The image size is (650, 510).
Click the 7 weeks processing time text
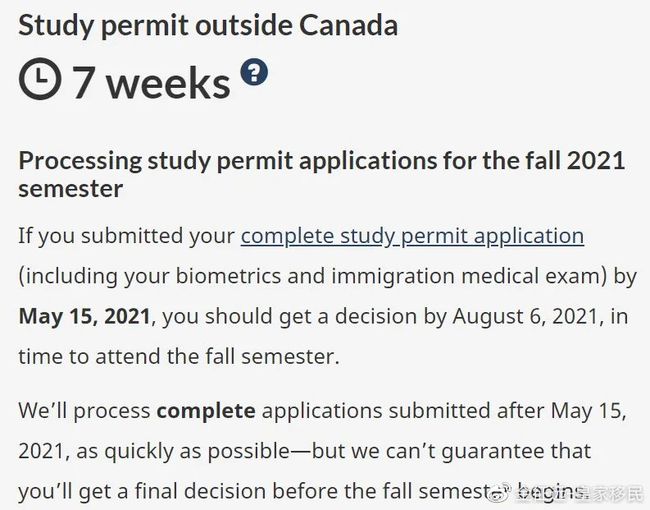coord(151,83)
